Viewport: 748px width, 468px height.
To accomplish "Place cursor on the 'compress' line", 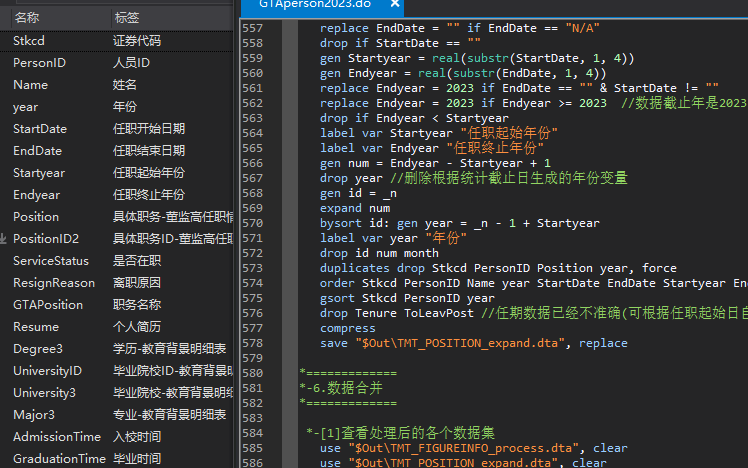I will 347,328.
